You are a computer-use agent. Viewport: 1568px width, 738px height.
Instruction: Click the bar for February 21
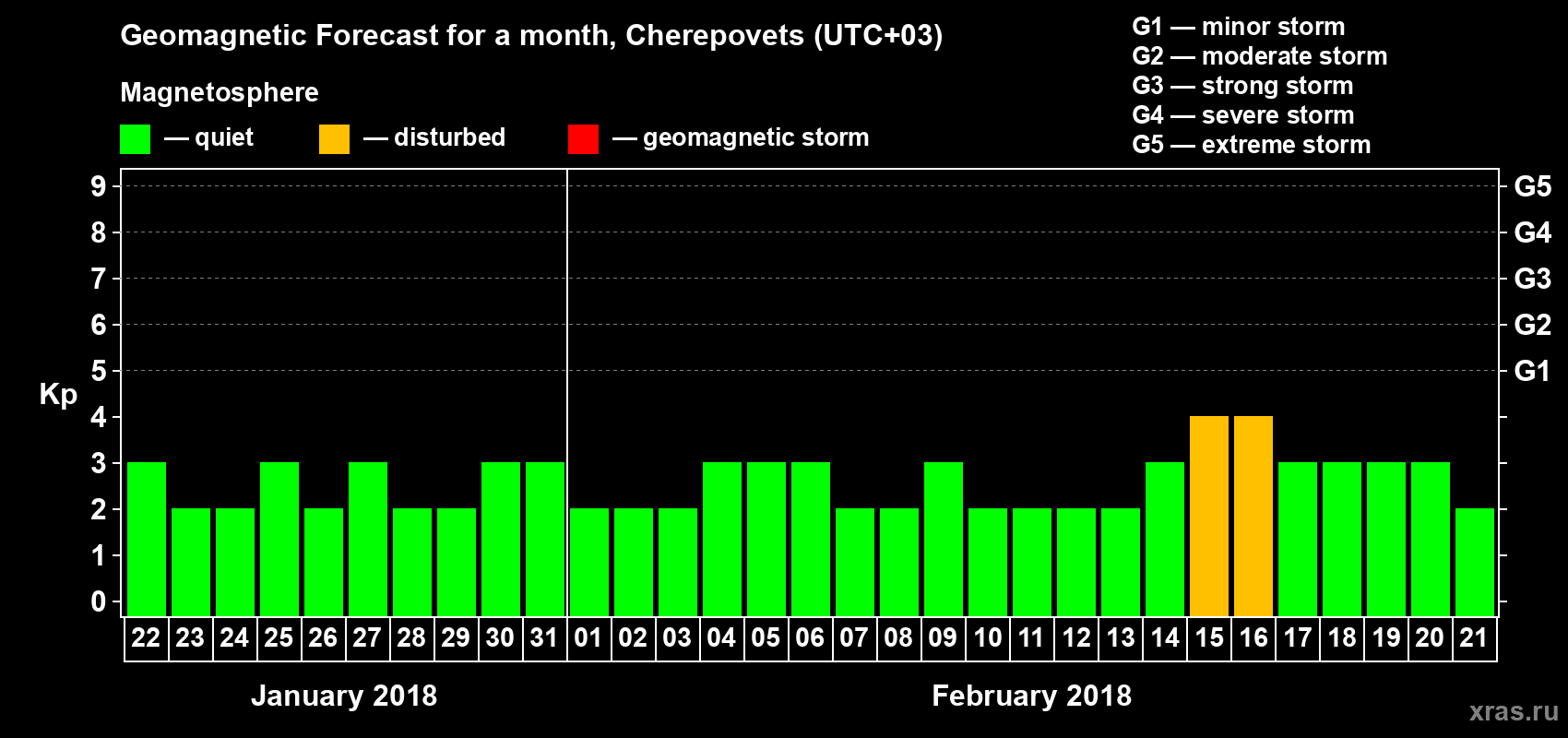1475,562
